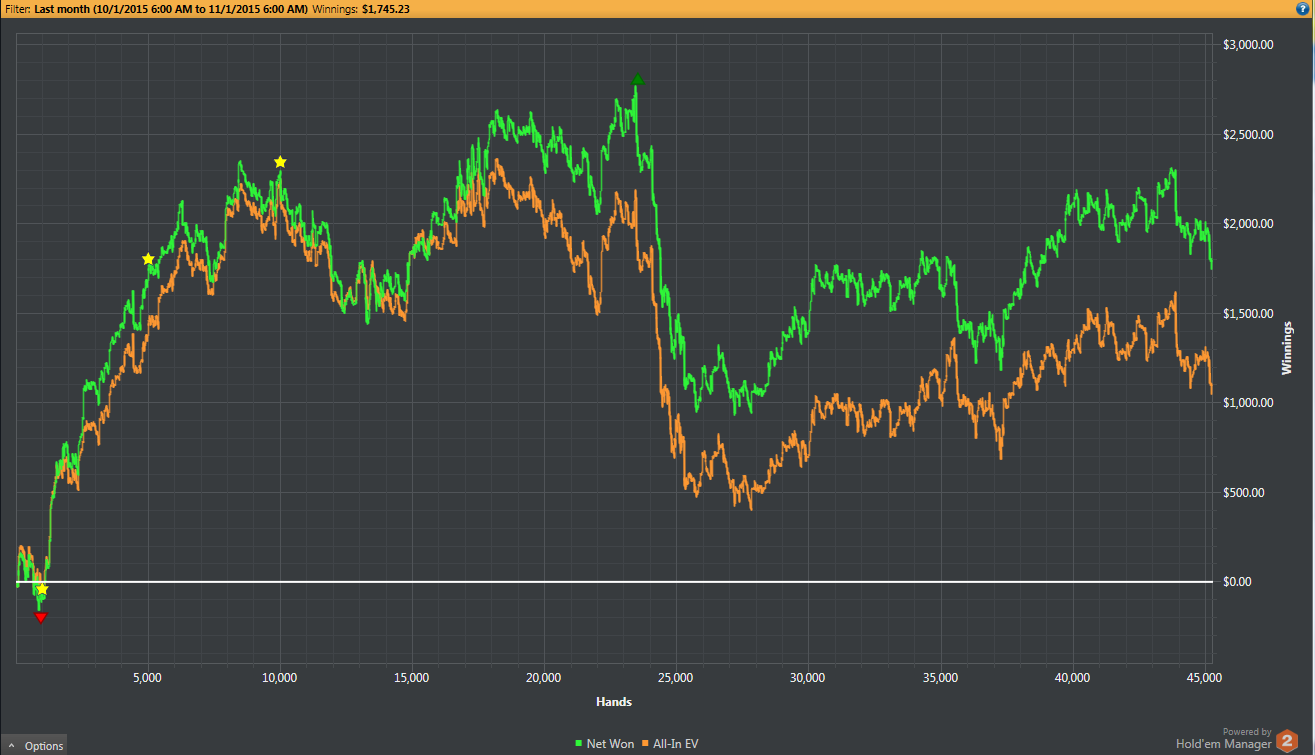Click the green upward triangle peak marker
Viewport: 1315px width, 755px height.
click(638, 80)
